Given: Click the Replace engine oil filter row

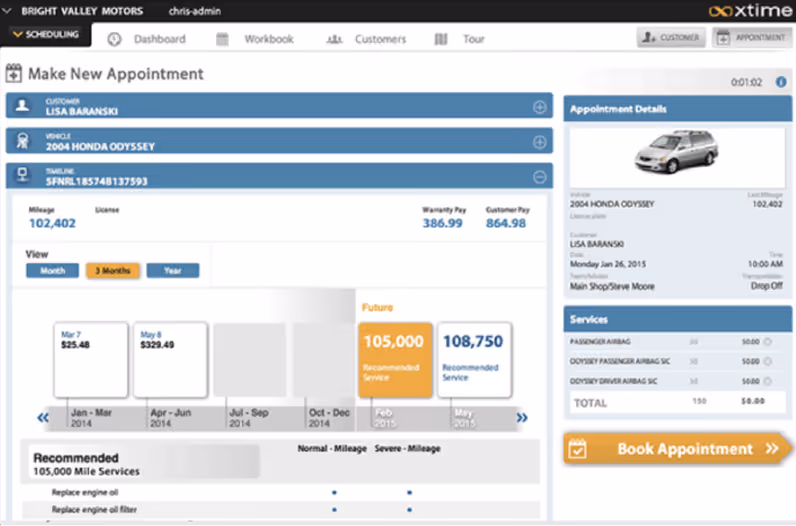Looking at the screenshot, I should 281,510.
